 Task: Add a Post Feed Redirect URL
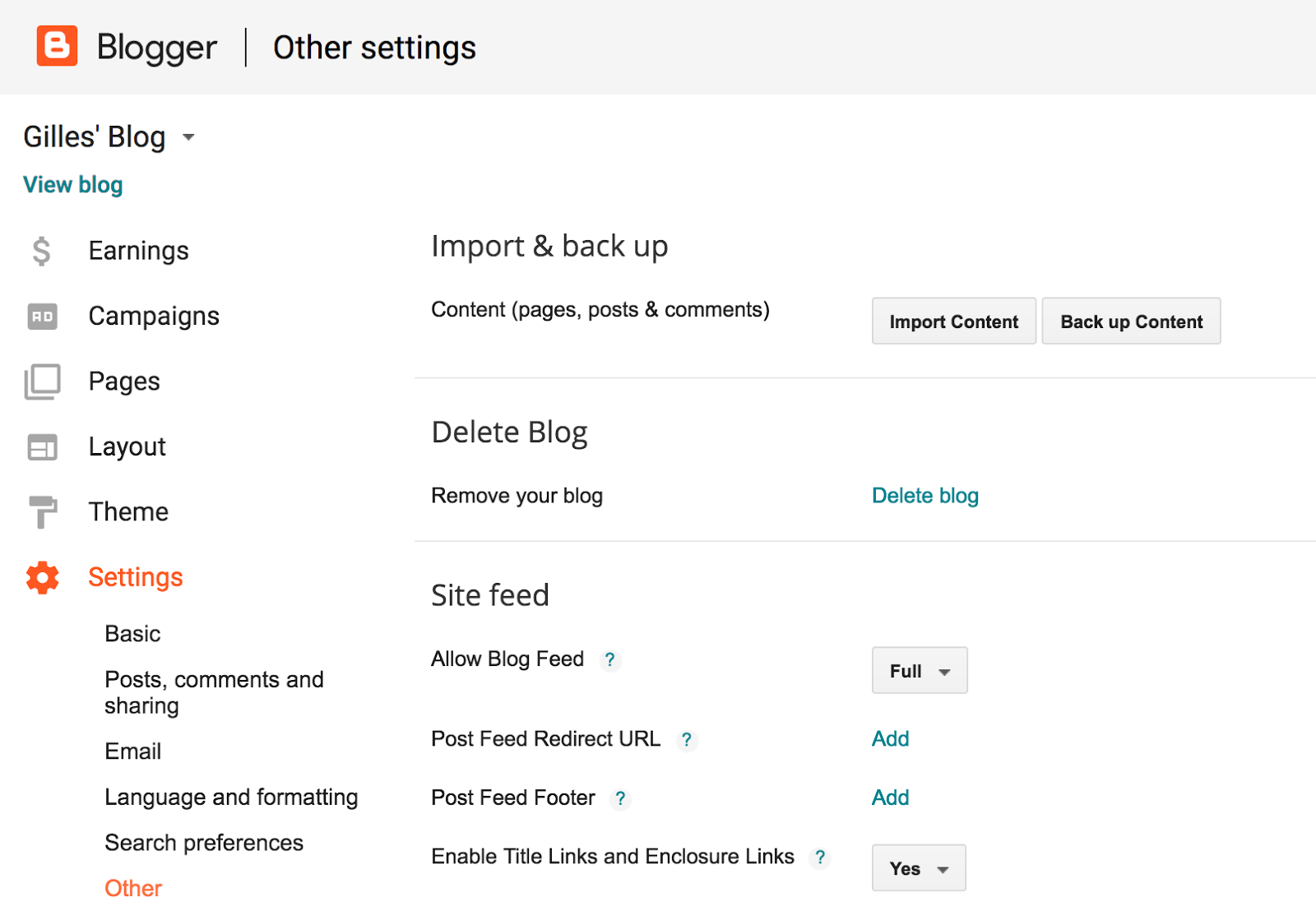coord(890,739)
